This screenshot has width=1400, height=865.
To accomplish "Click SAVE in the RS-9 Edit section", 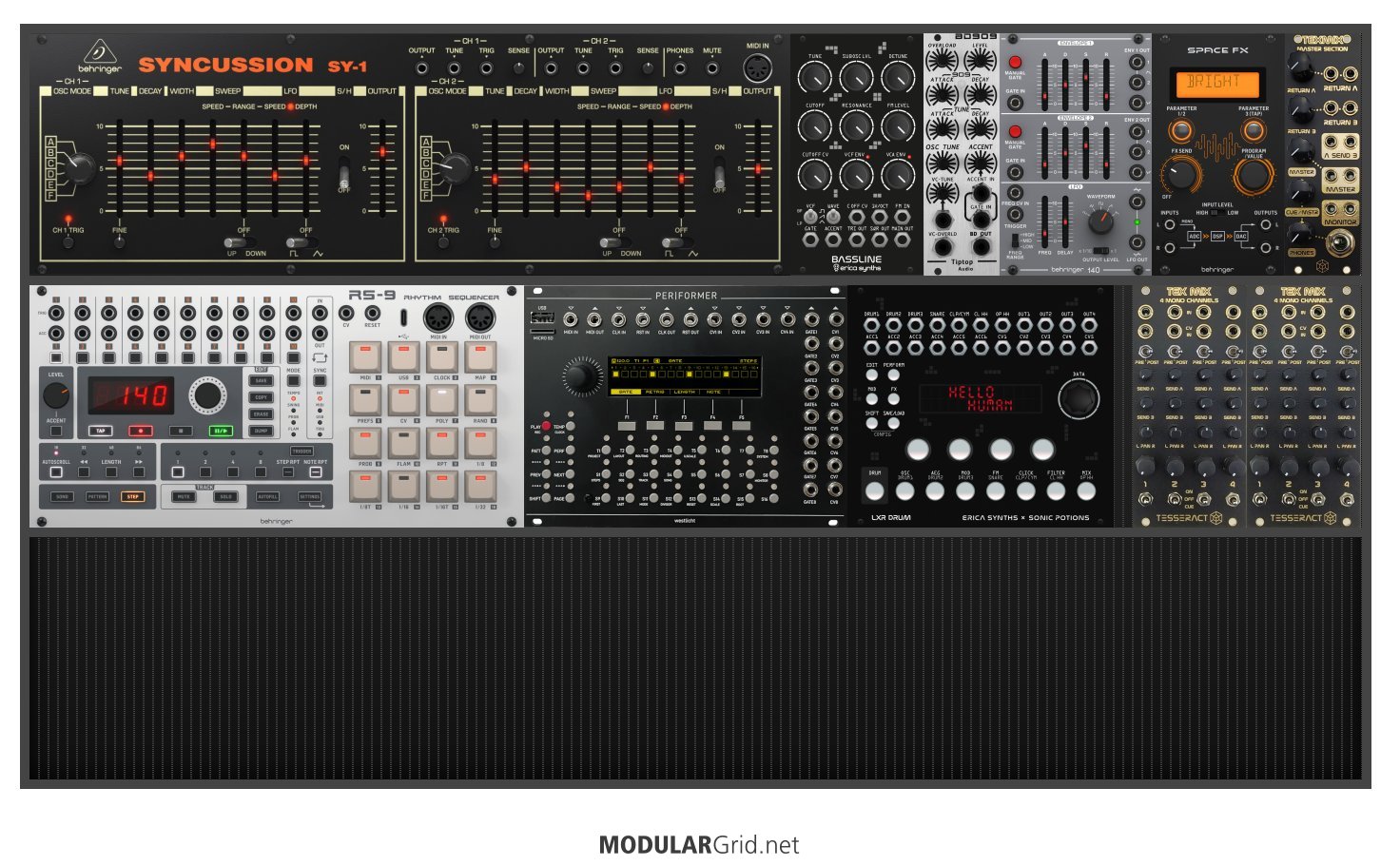I will pyautogui.click(x=262, y=381).
